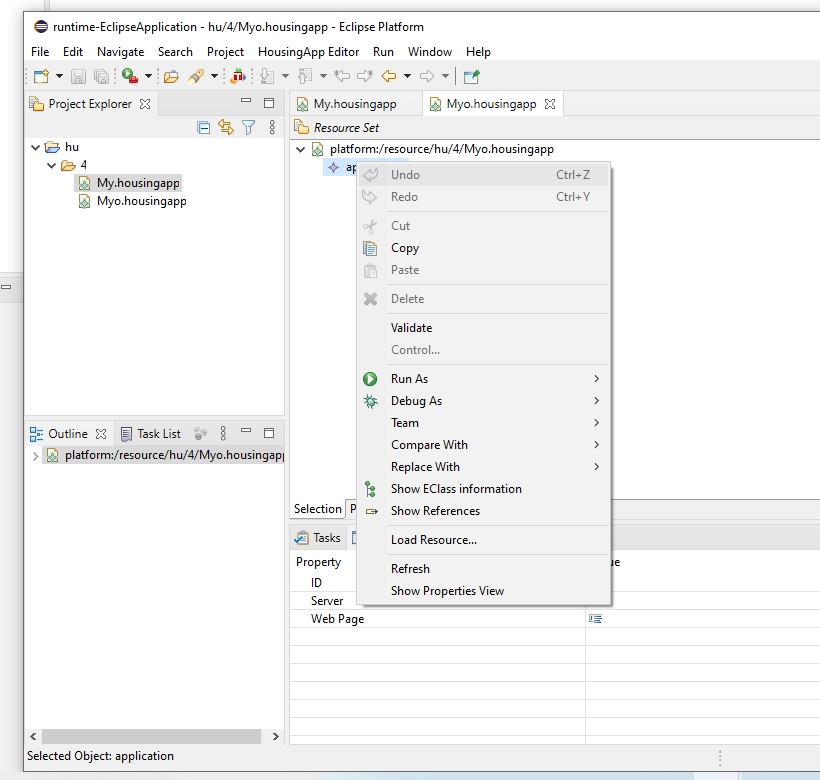Close the Myo.housingapp editor tab
This screenshot has height=780, width=820.
coord(550,104)
